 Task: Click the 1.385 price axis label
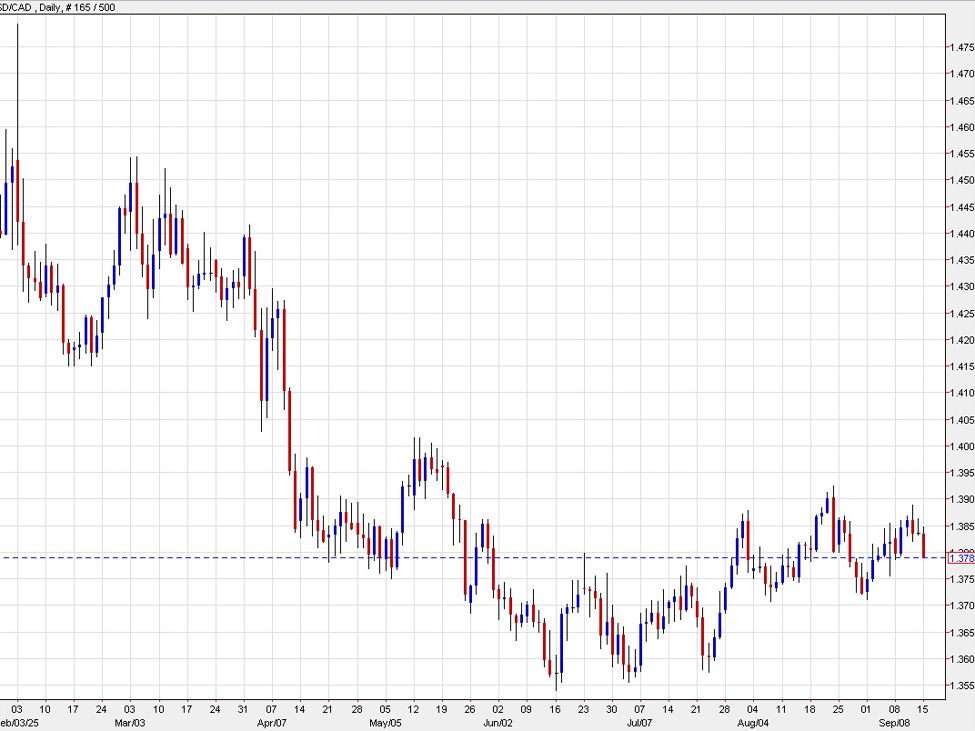pyautogui.click(x=959, y=526)
